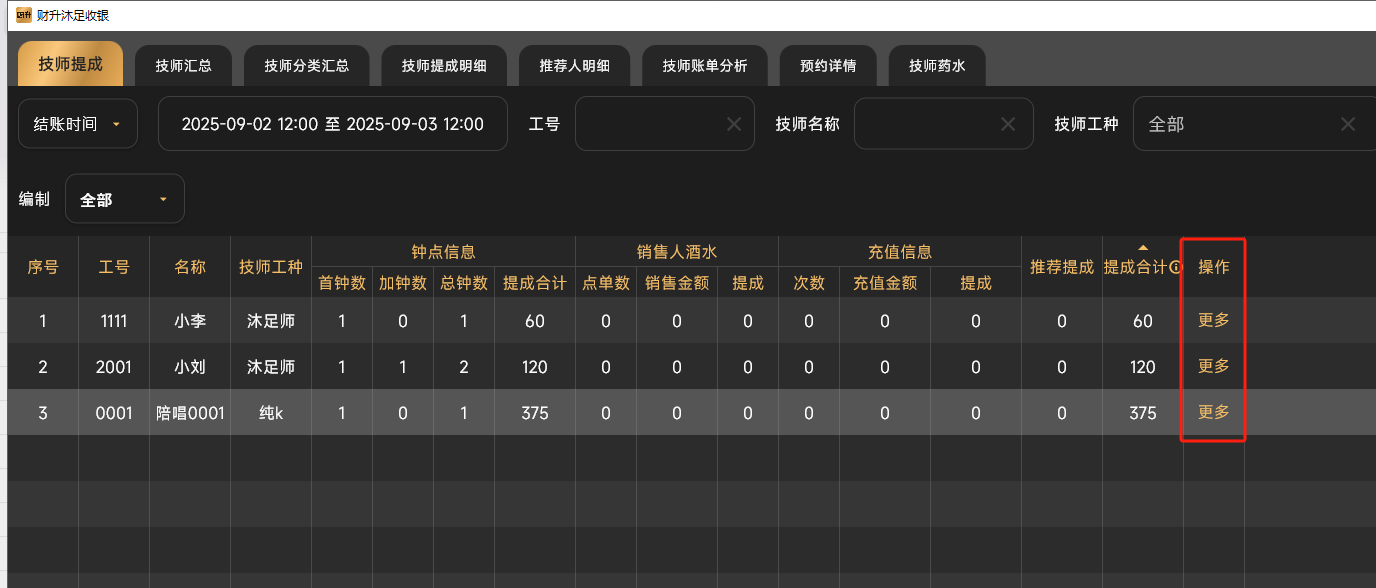Select the cell with 工号 2001

pyautogui.click(x=114, y=367)
